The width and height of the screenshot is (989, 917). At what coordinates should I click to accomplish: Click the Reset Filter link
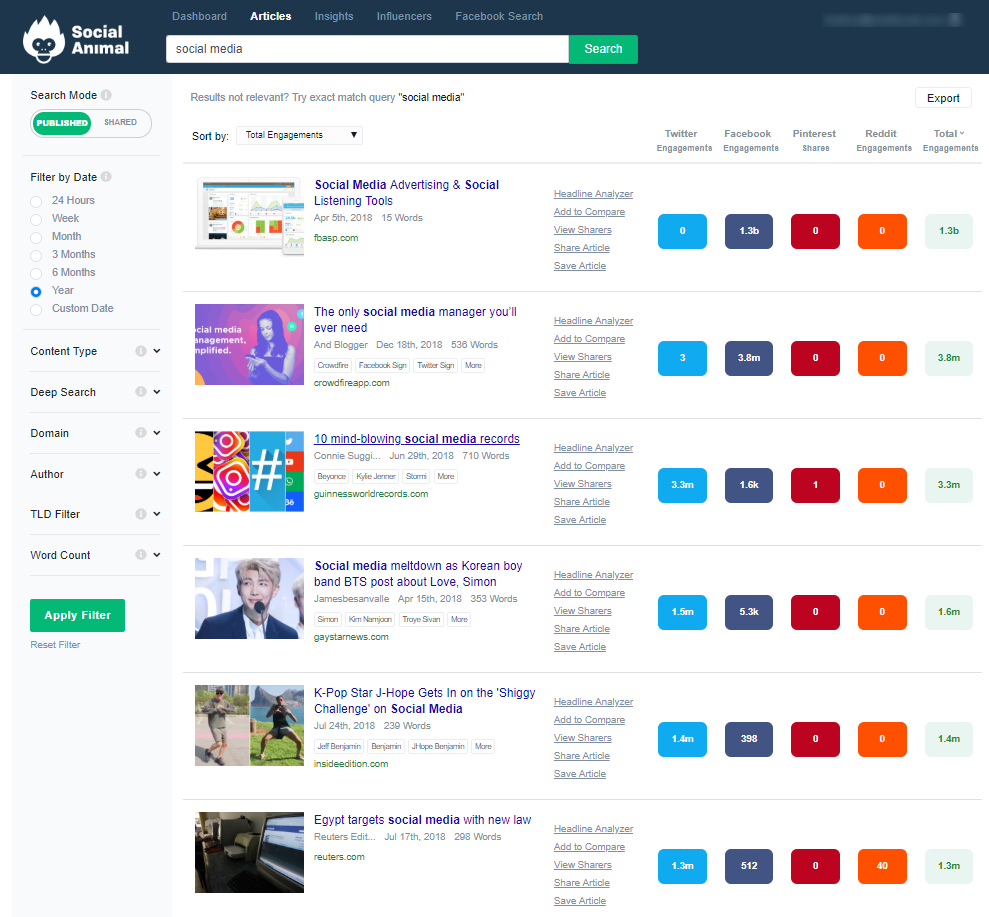[x=56, y=645]
